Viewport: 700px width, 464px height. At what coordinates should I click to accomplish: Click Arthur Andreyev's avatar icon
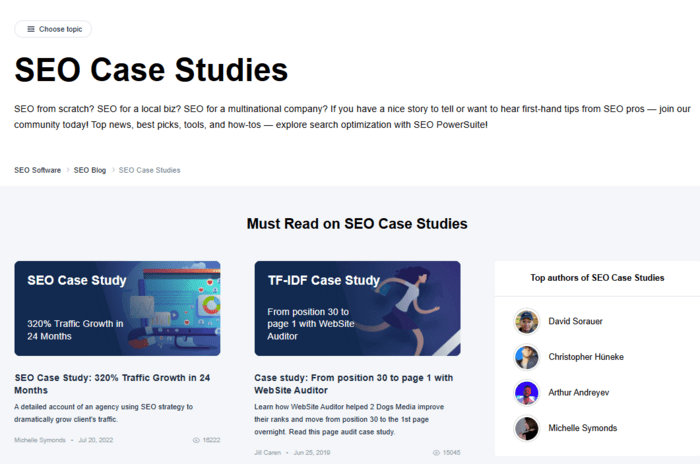(x=527, y=393)
